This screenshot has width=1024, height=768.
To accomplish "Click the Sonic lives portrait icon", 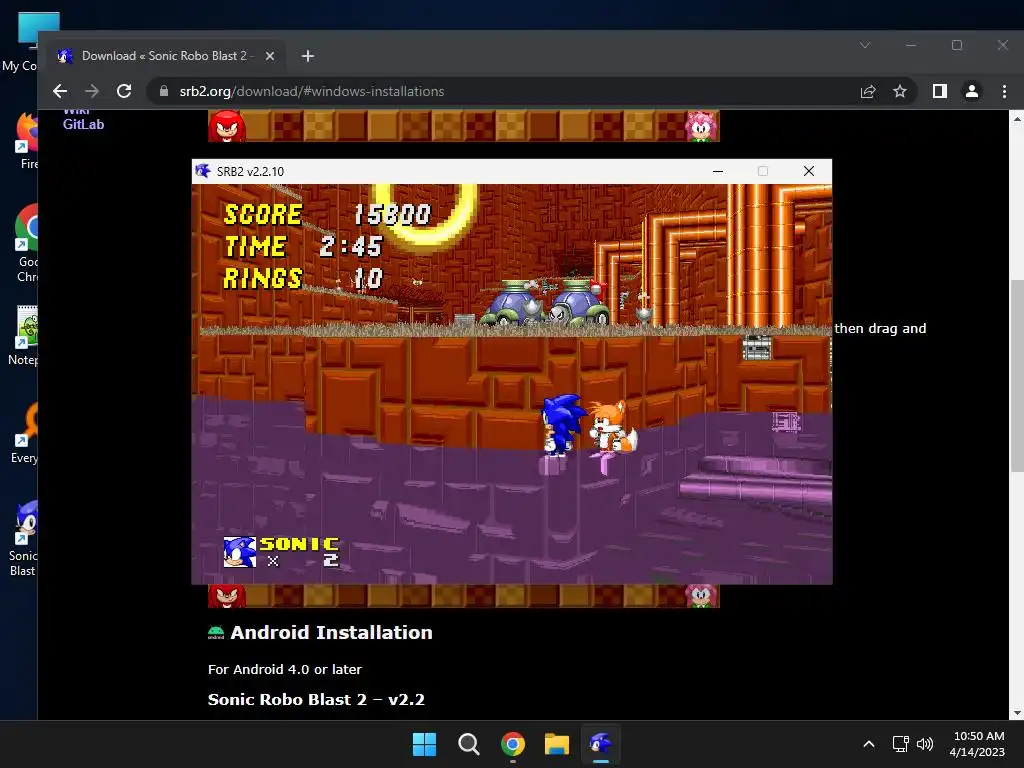I will coord(239,552).
